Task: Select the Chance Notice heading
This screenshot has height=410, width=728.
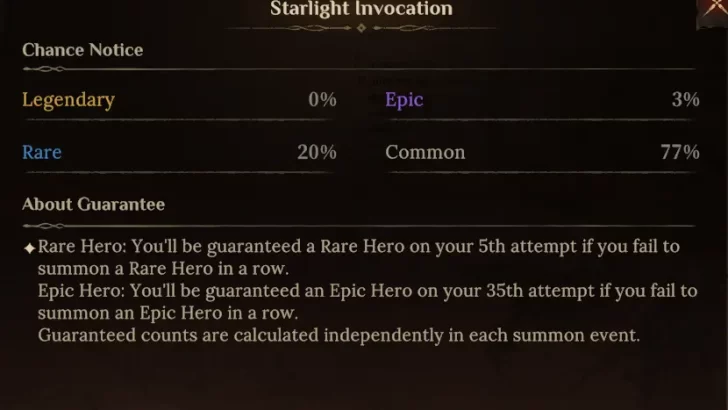Action: point(82,50)
